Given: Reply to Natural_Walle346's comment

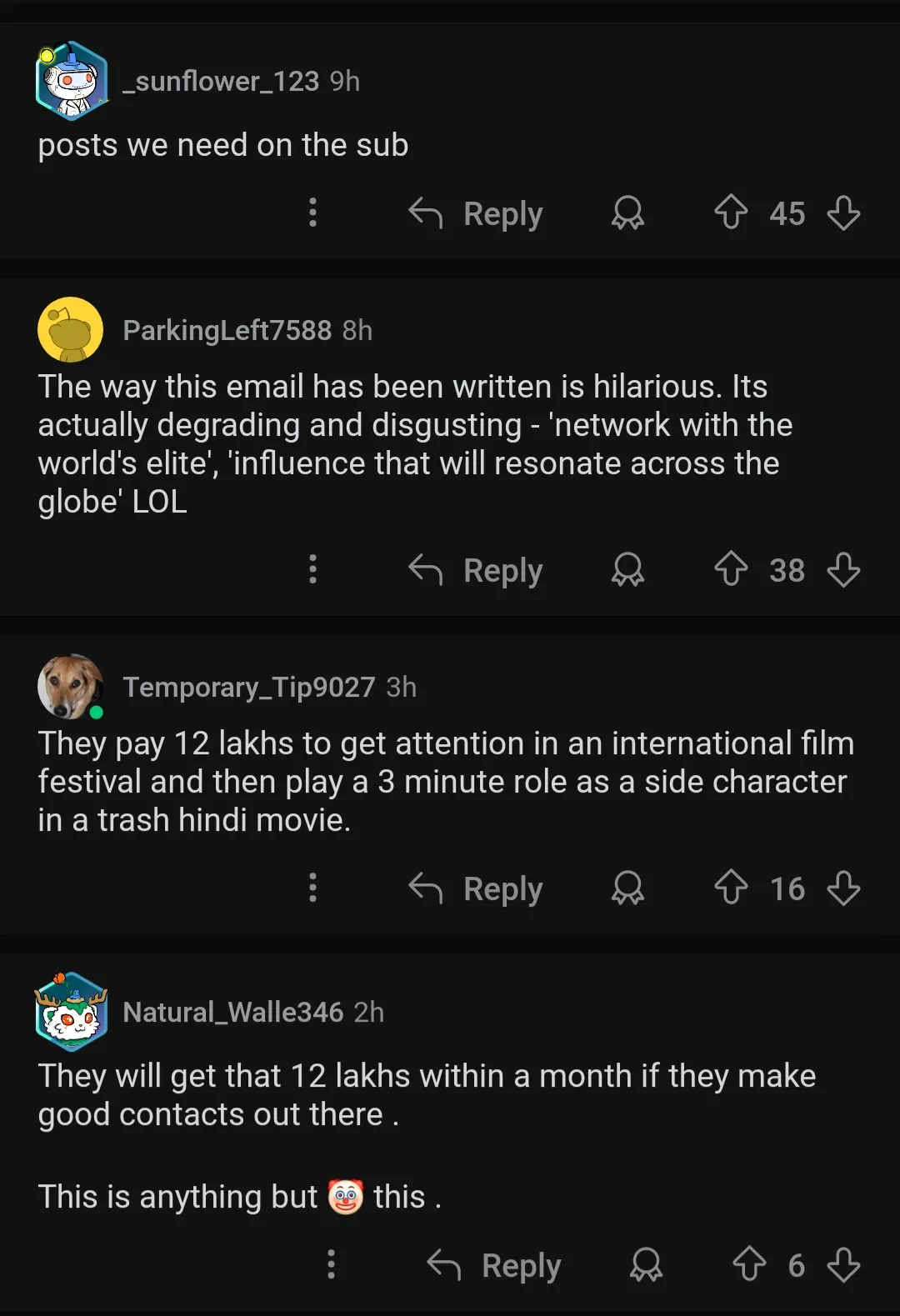Looking at the screenshot, I should point(494,1265).
